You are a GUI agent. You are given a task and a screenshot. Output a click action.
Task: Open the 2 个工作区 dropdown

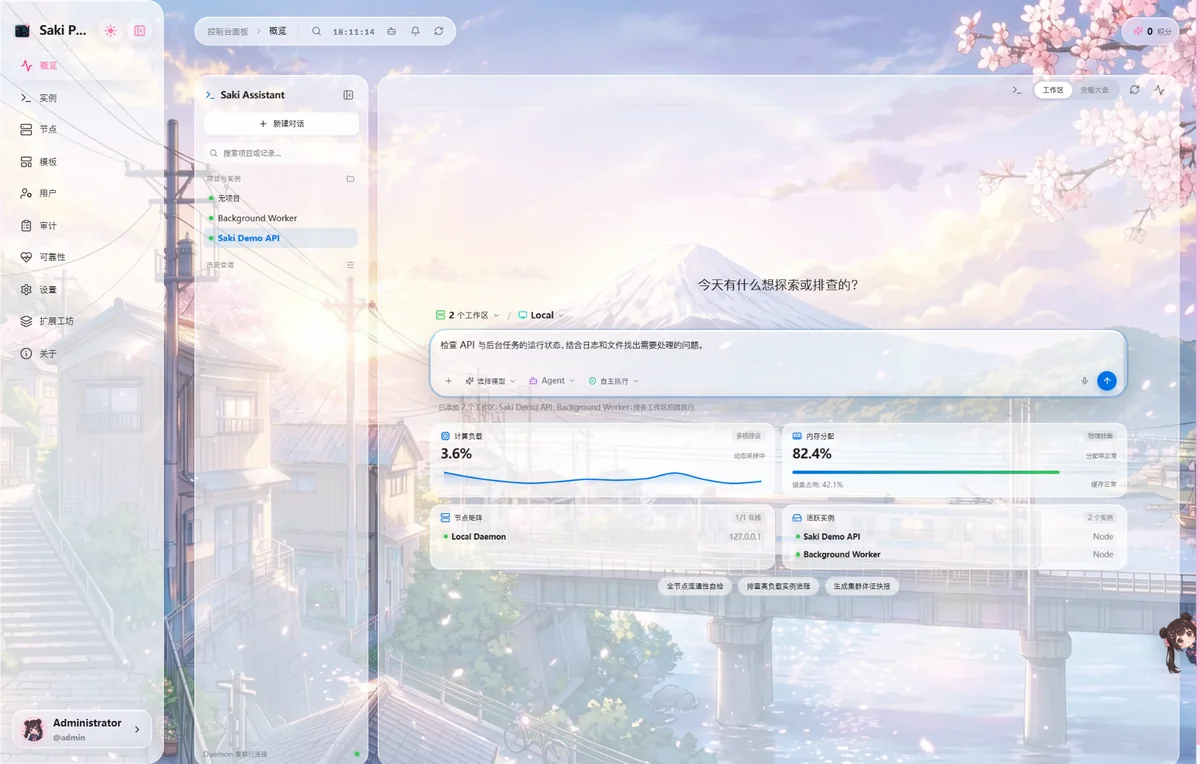click(x=467, y=315)
